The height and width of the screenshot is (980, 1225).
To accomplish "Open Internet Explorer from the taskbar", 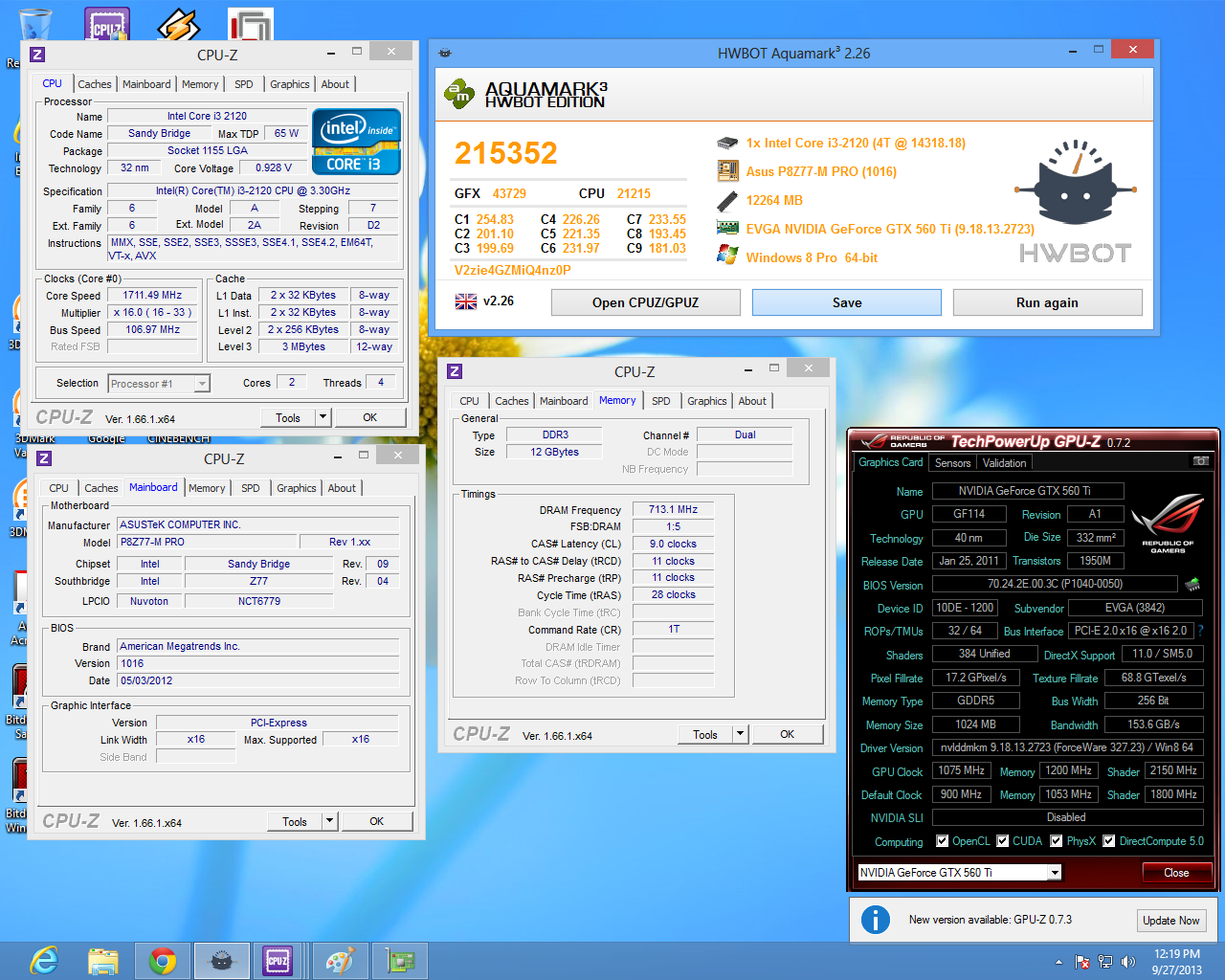I will [44, 961].
